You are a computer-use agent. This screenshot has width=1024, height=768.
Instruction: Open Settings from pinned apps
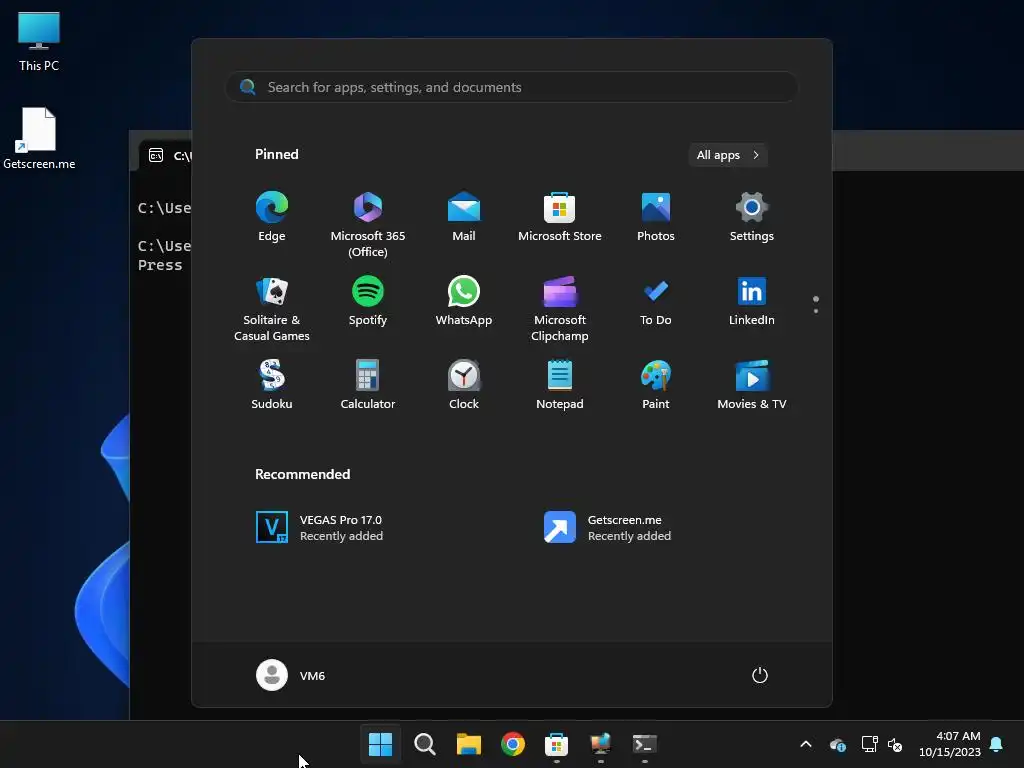(752, 217)
